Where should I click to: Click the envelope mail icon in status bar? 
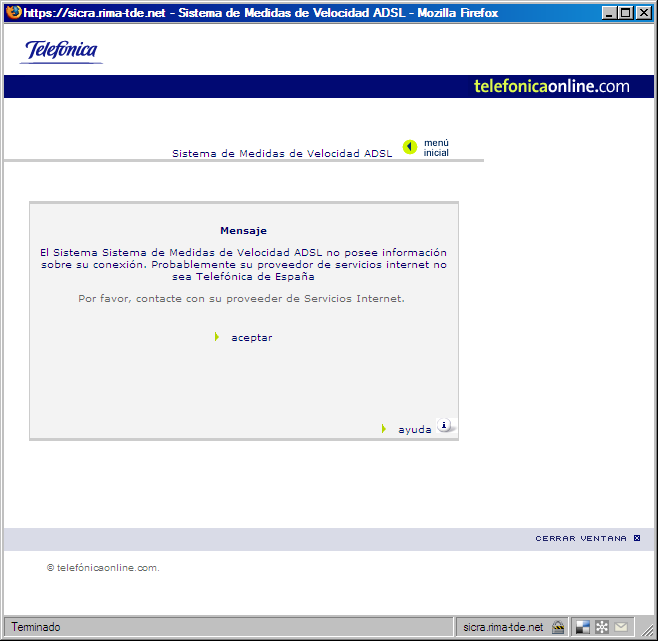click(621, 627)
